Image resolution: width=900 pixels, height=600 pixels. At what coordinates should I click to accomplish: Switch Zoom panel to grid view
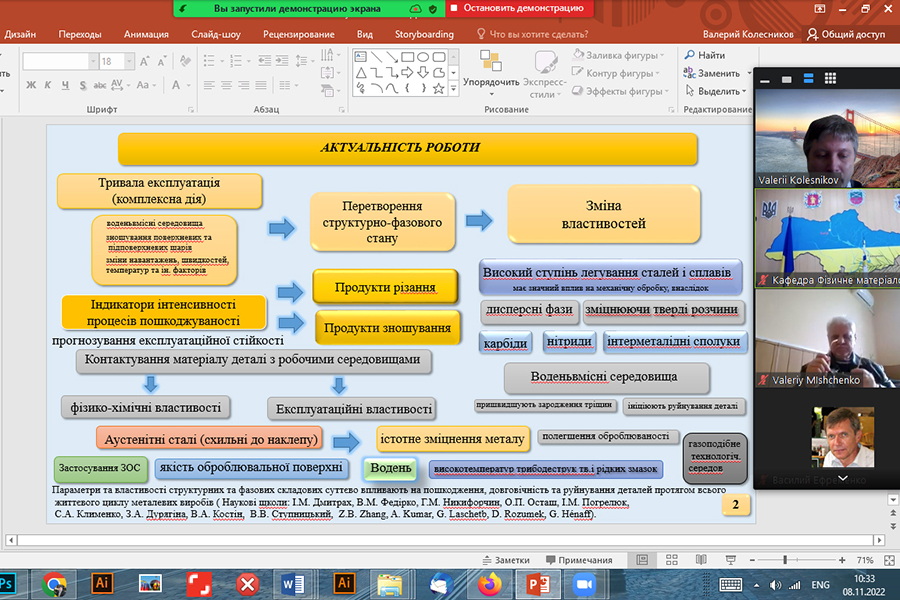tap(831, 78)
